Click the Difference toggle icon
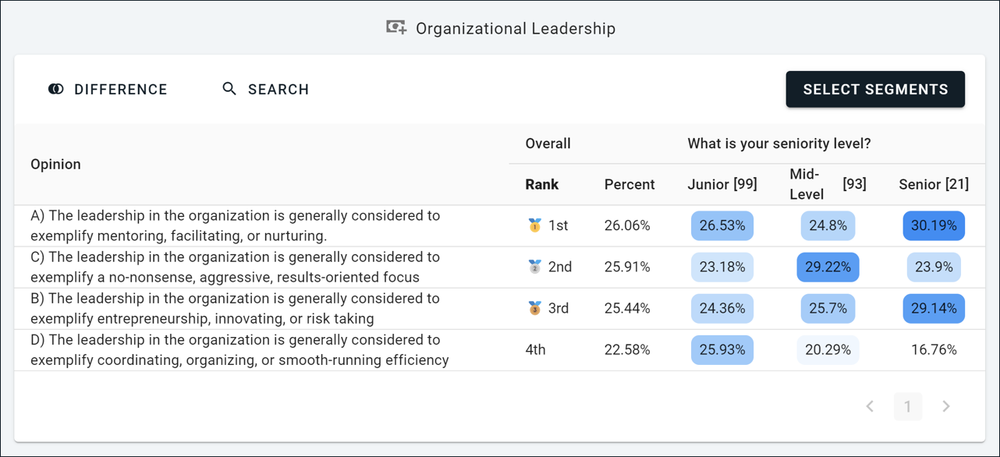Viewport: 1000px width, 457px height. click(x=56, y=90)
